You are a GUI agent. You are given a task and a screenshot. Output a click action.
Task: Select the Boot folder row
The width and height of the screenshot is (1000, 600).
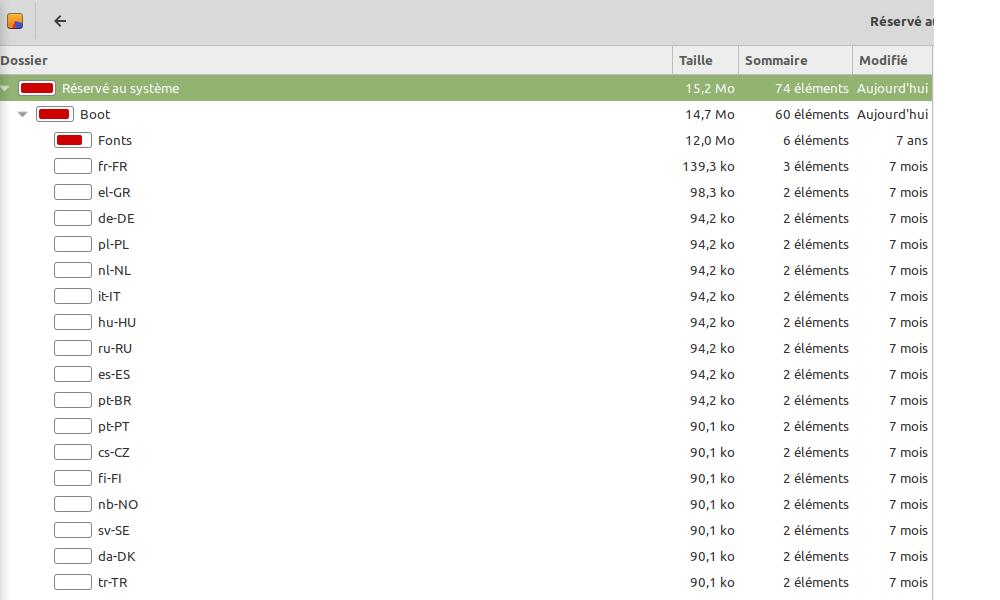466,115
